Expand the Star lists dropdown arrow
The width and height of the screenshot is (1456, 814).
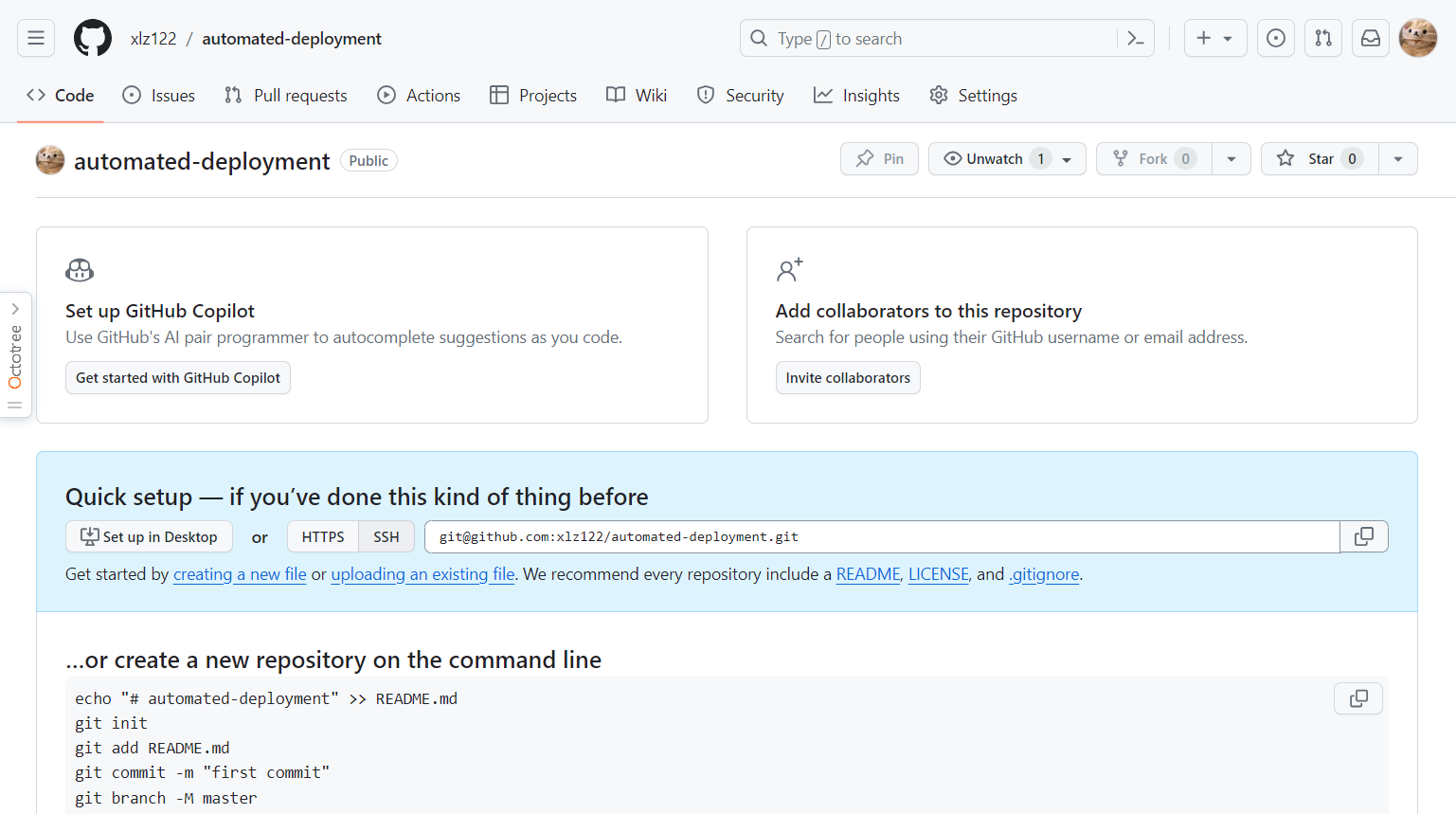pos(1398,159)
